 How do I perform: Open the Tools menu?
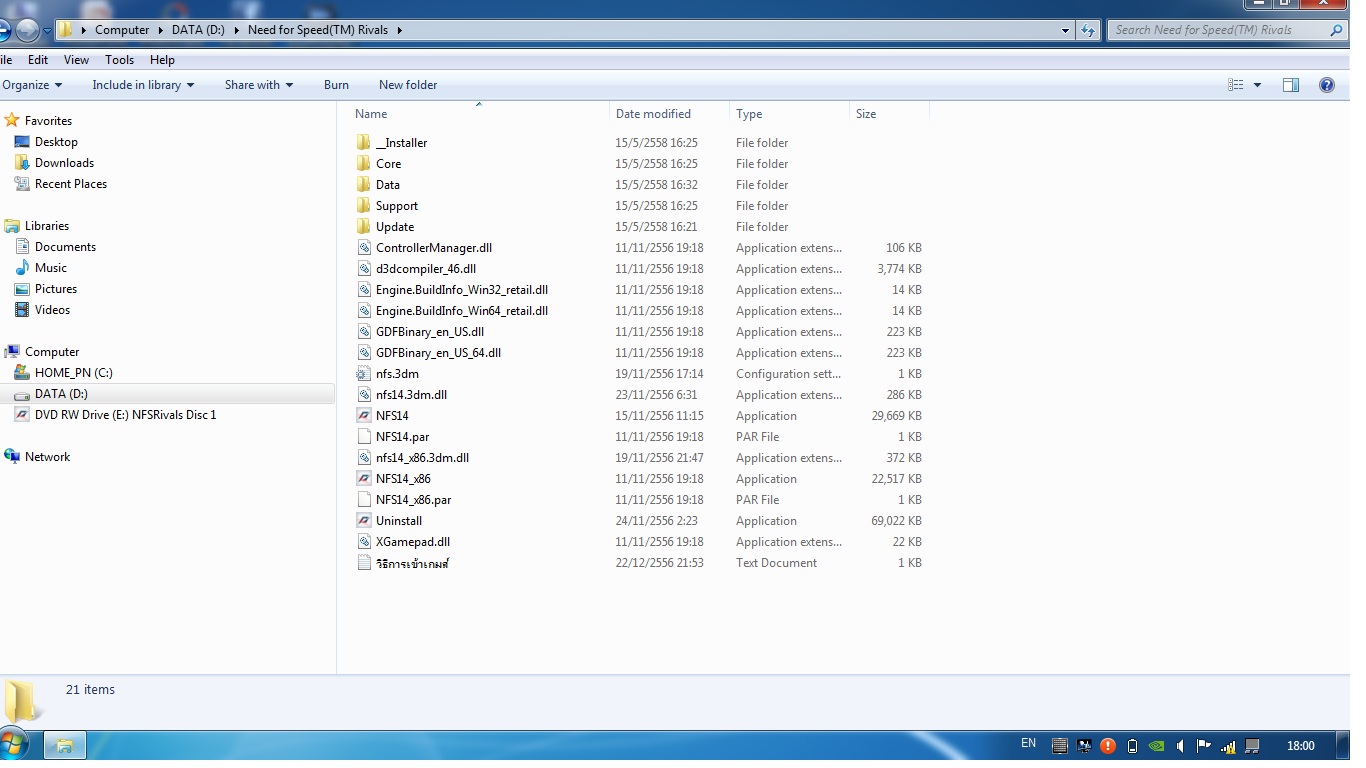tap(119, 60)
